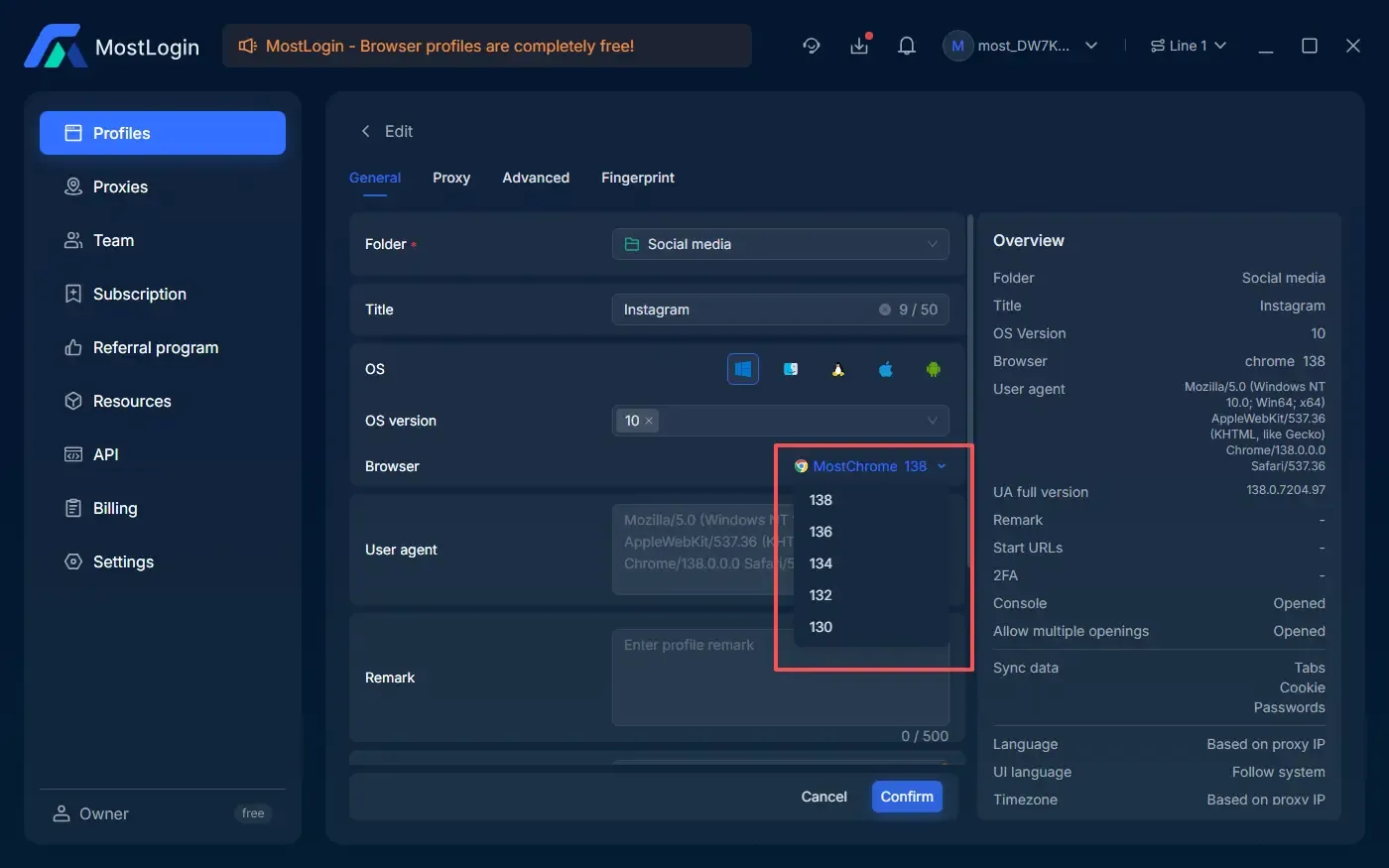Select the Android OS icon
The width and height of the screenshot is (1389, 868).
click(x=934, y=369)
